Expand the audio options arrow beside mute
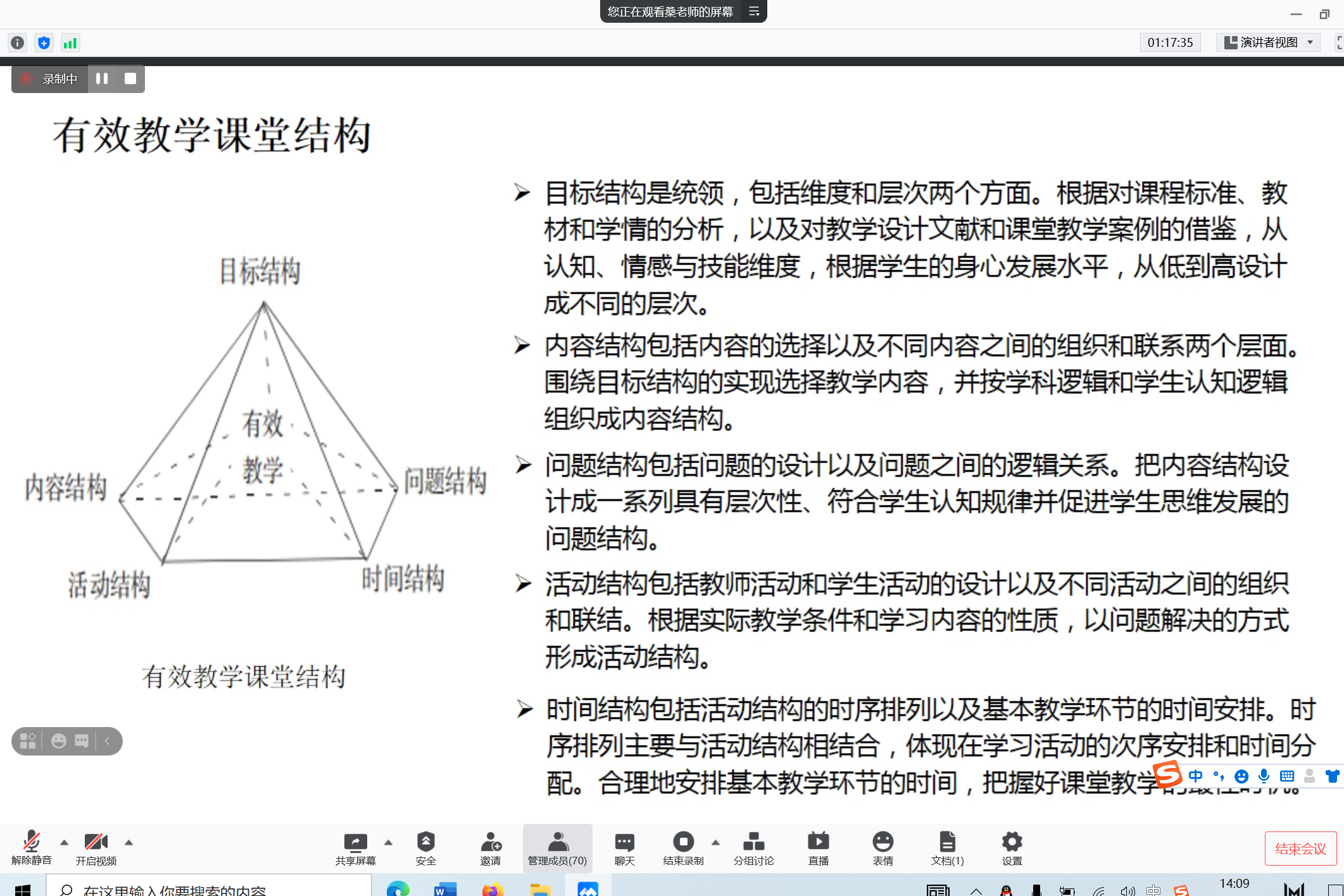The width and height of the screenshot is (1344, 896). coord(64,842)
